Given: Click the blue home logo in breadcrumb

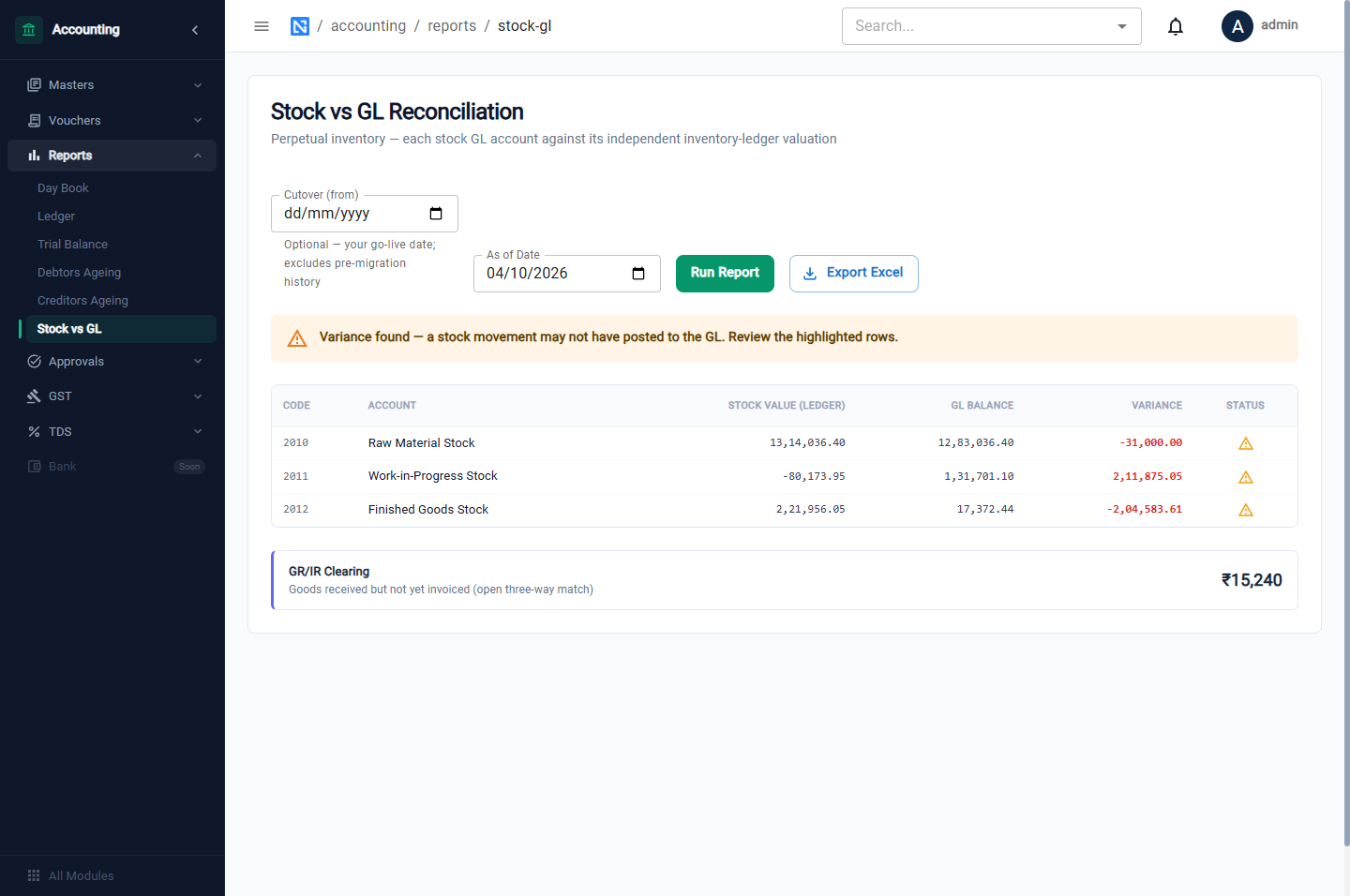Looking at the screenshot, I should pyautogui.click(x=300, y=26).
